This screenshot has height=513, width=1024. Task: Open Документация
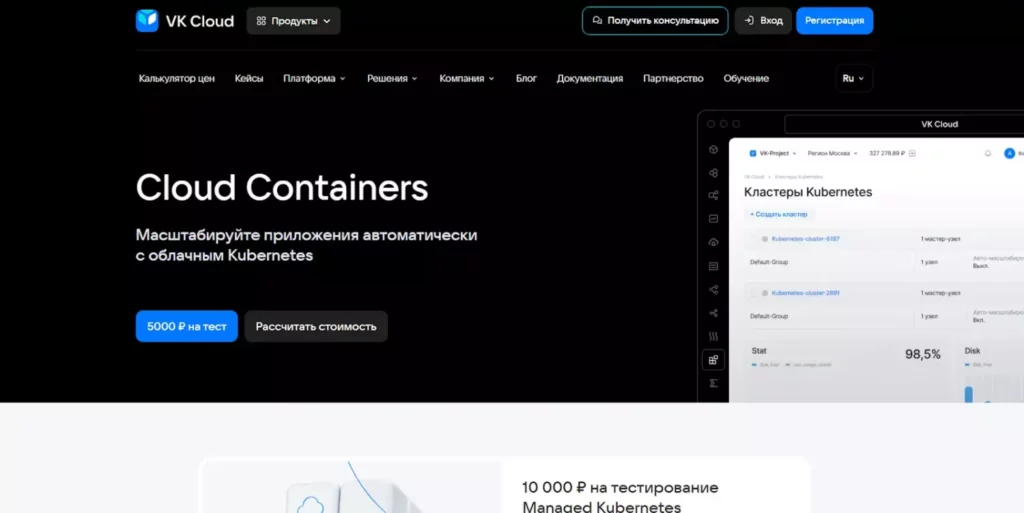tap(590, 78)
